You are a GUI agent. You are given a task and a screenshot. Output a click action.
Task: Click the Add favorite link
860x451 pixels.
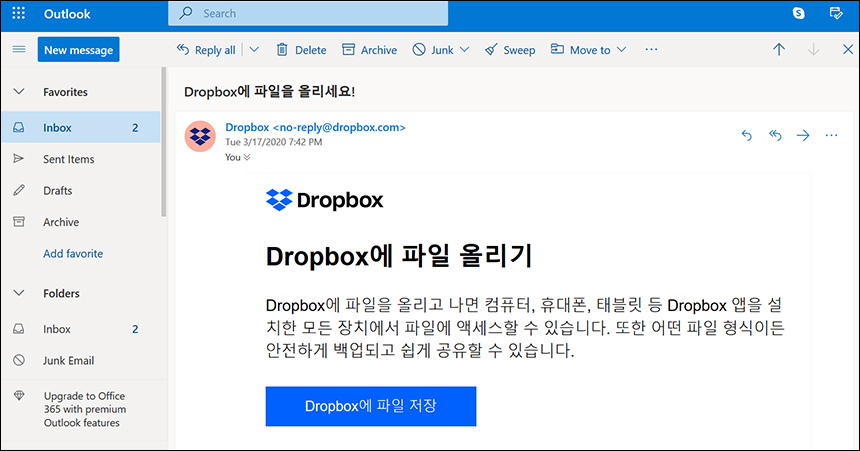73,253
